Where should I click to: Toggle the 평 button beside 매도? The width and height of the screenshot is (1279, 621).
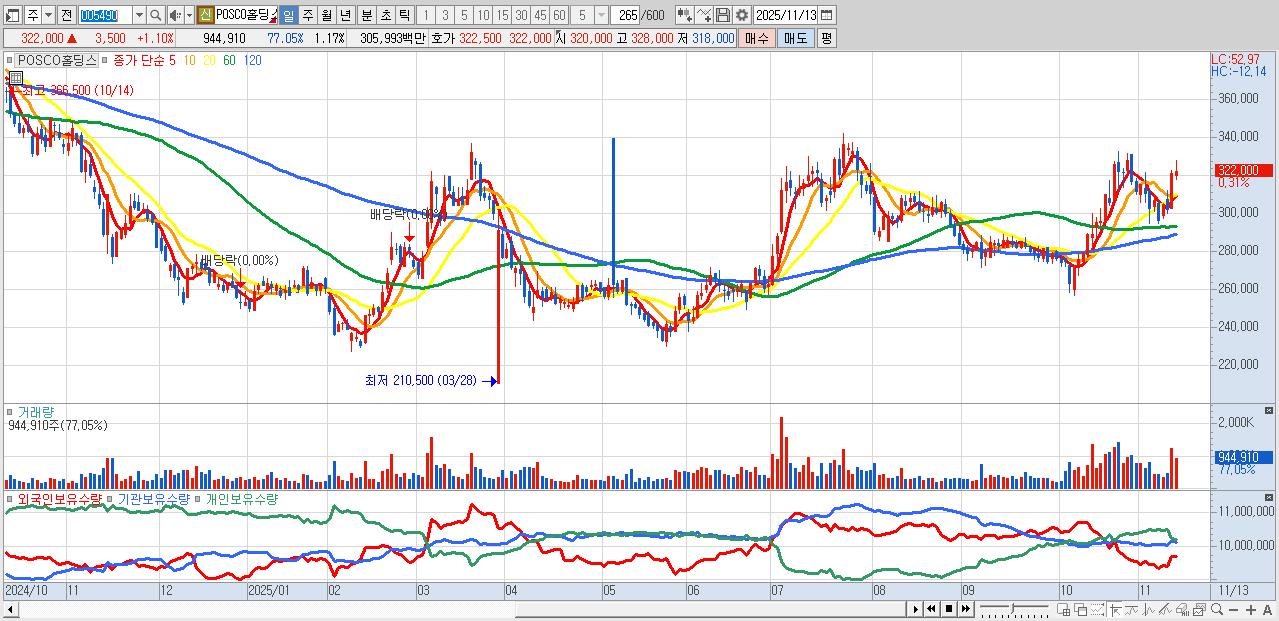point(826,38)
